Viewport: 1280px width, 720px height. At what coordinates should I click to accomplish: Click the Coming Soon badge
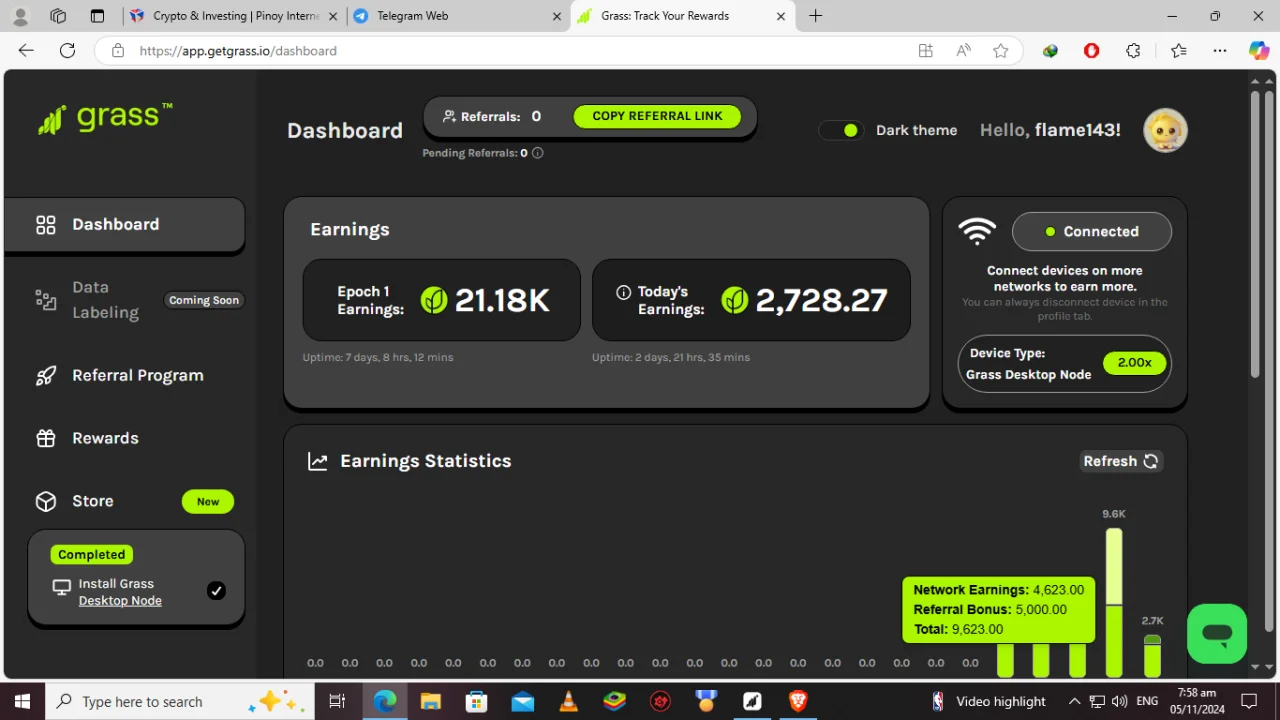tap(204, 300)
